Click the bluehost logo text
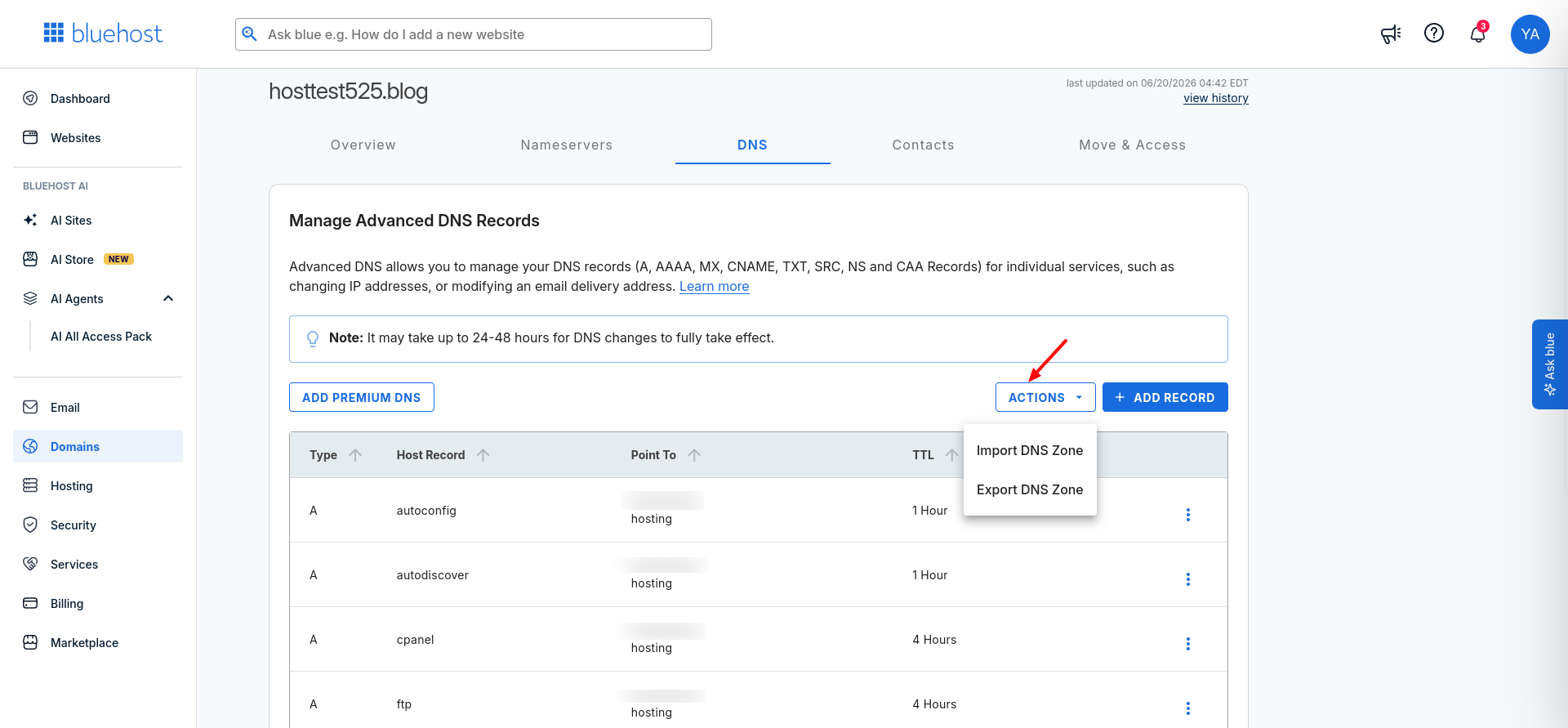Viewport: 1568px width, 728px height. pos(117,33)
